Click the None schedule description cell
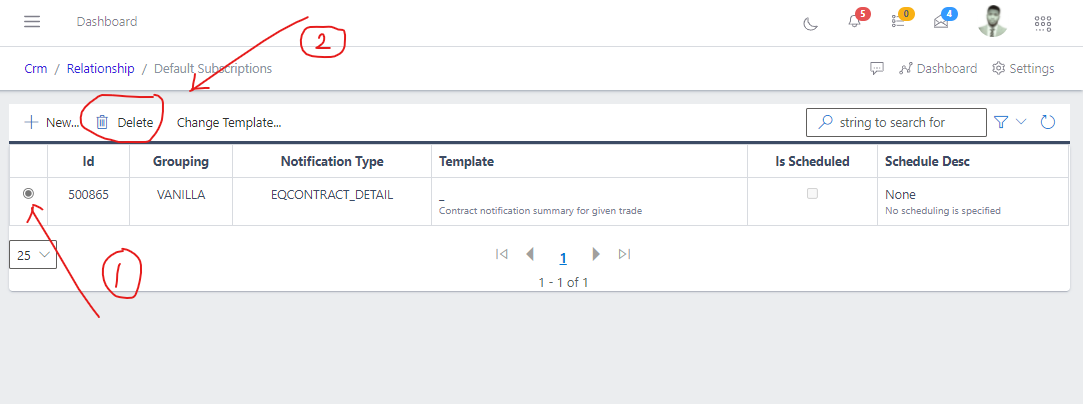The width and height of the screenshot is (1083, 404). pyautogui.click(x=972, y=201)
